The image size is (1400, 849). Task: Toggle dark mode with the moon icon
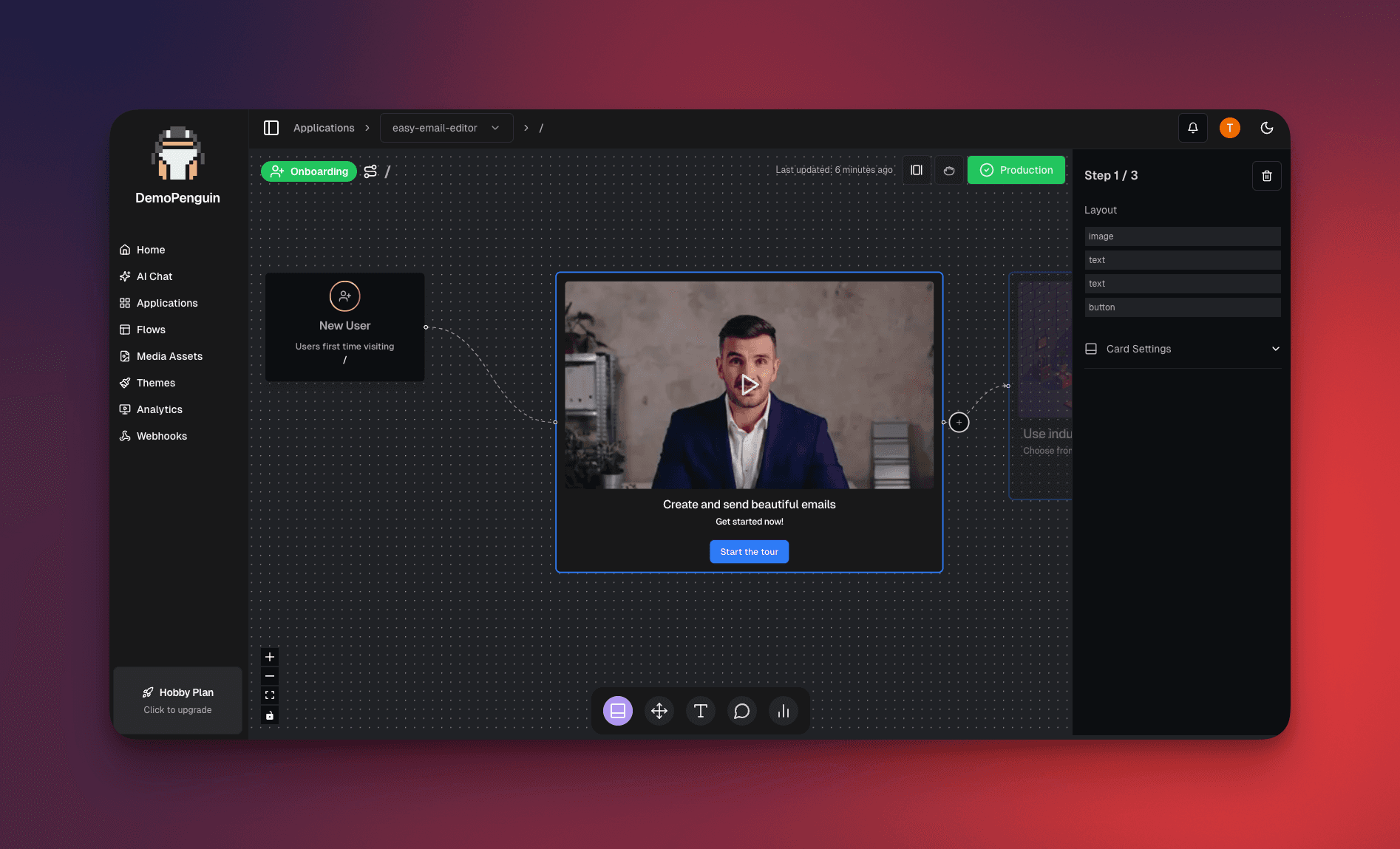[x=1266, y=127]
